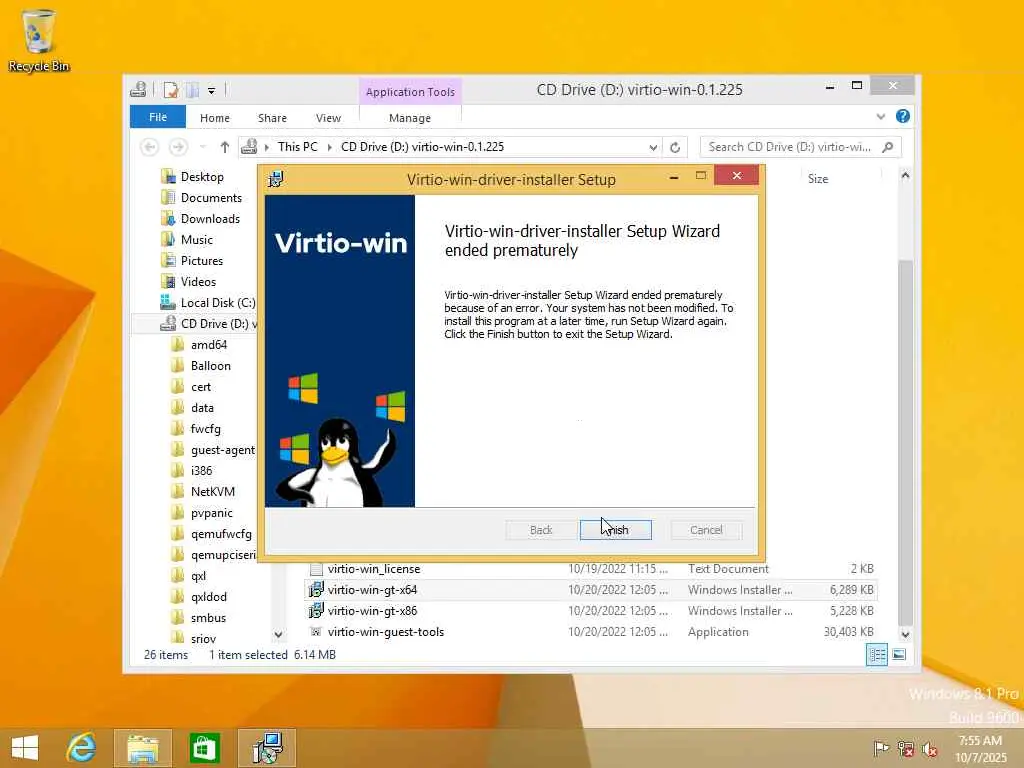Viewport: 1024px width, 768px height.
Task: Click New Folder icon in quick access toolbar
Action: [193, 90]
